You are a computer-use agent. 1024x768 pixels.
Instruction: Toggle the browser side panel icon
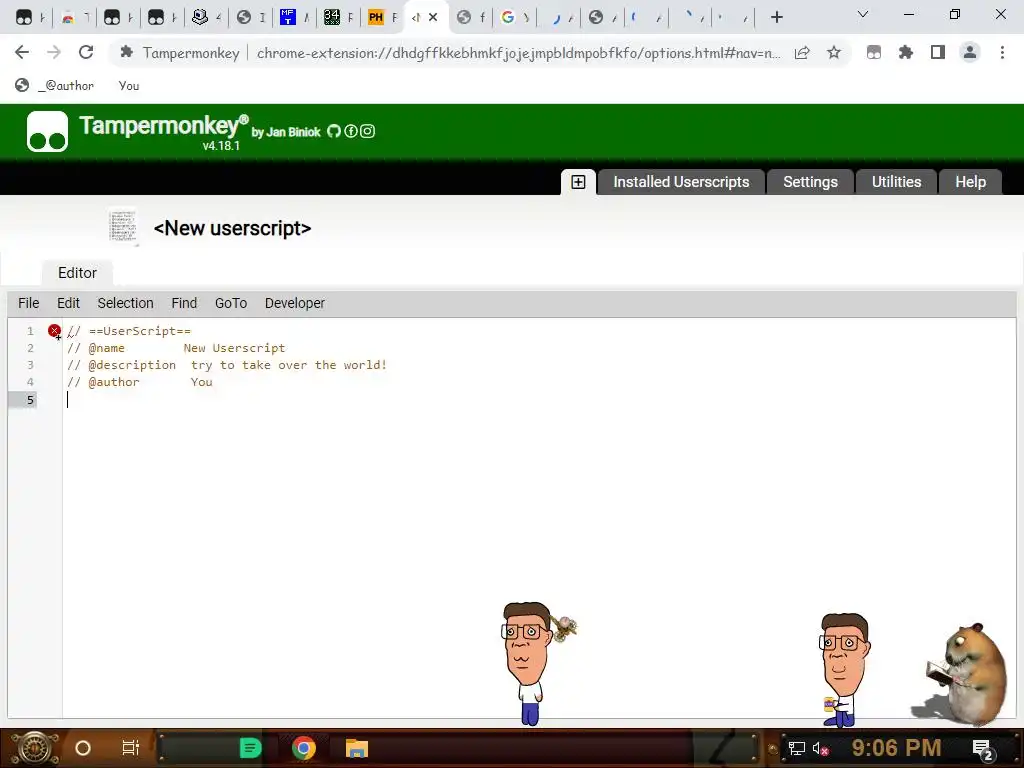click(938, 52)
